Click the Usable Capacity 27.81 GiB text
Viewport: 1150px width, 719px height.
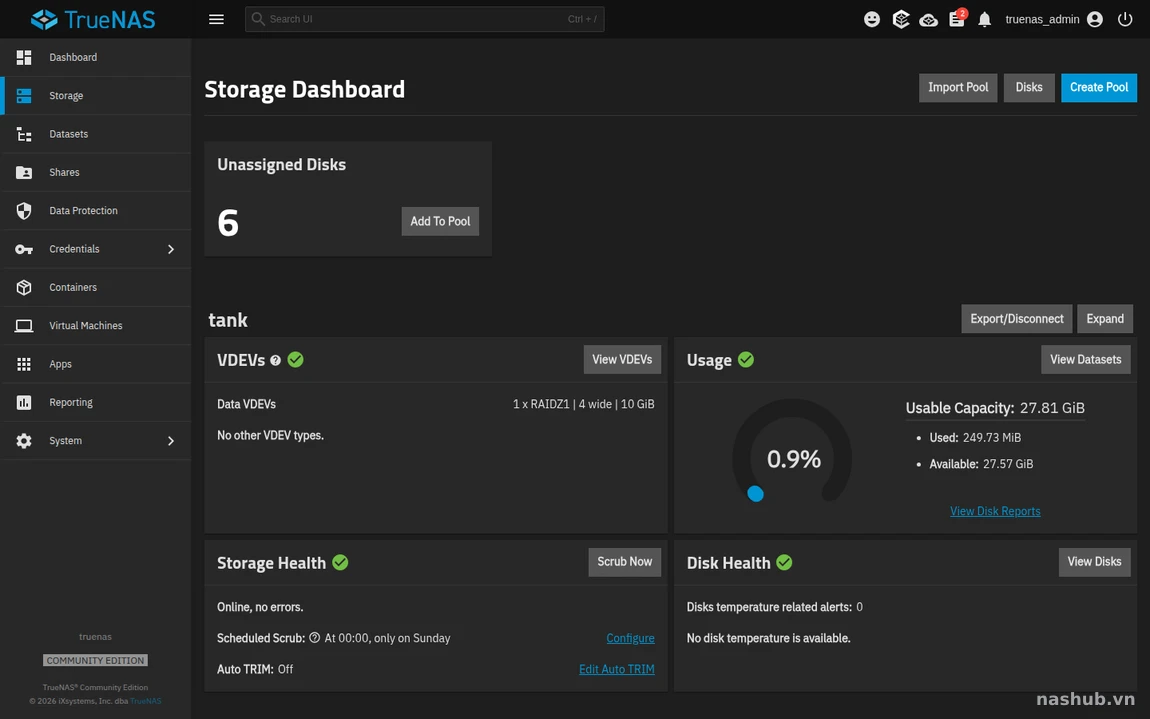tap(995, 408)
